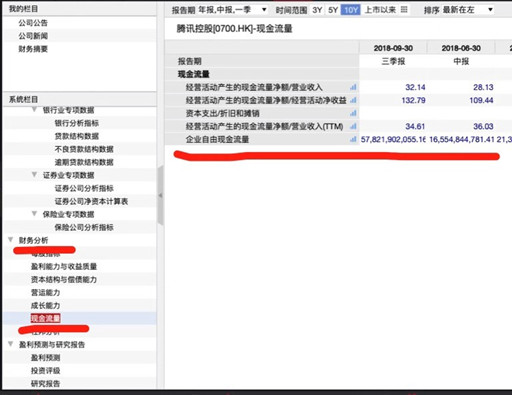Collapse the 保险业专项数据 tree node

click(34, 214)
